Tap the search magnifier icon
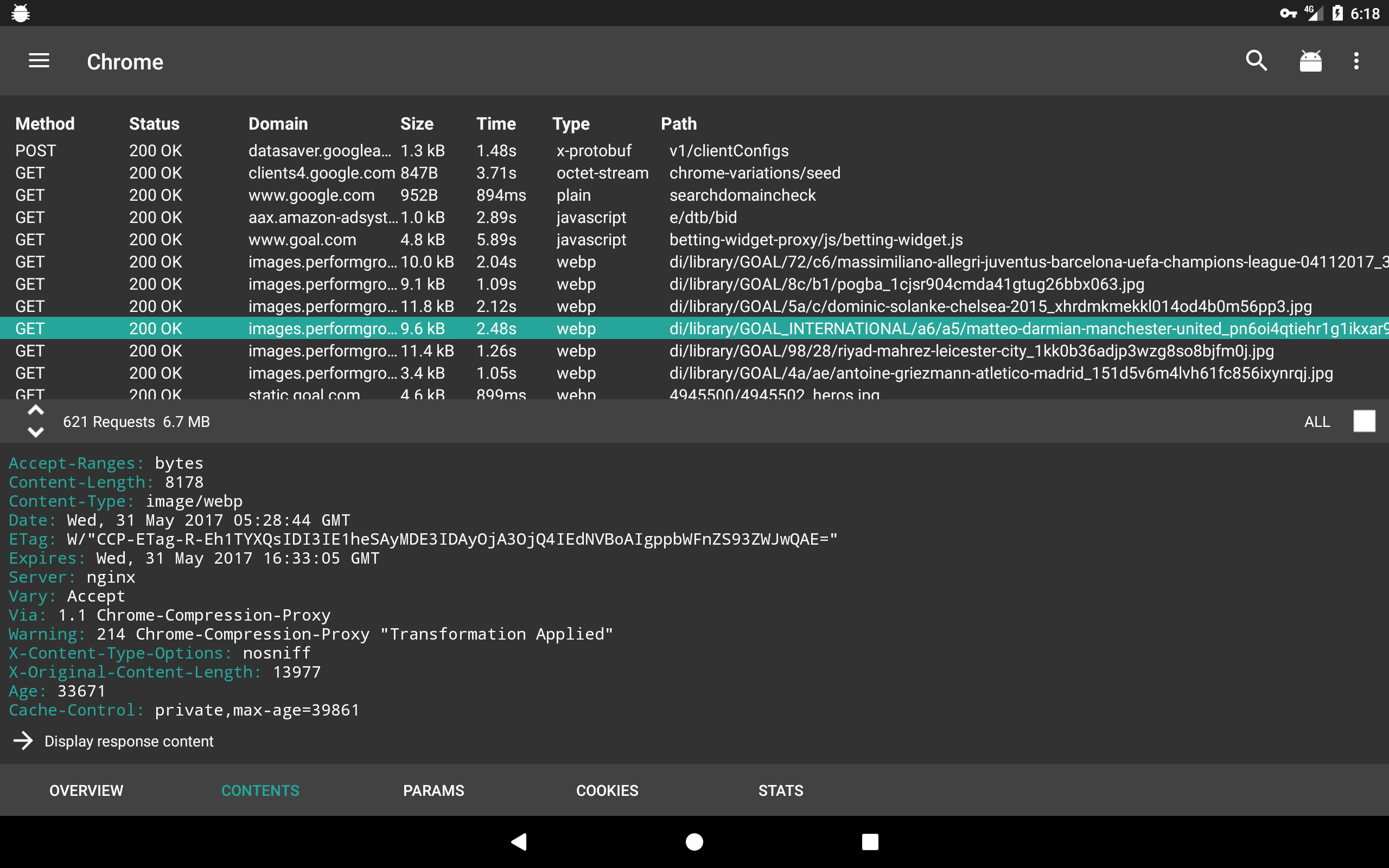 click(x=1256, y=61)
